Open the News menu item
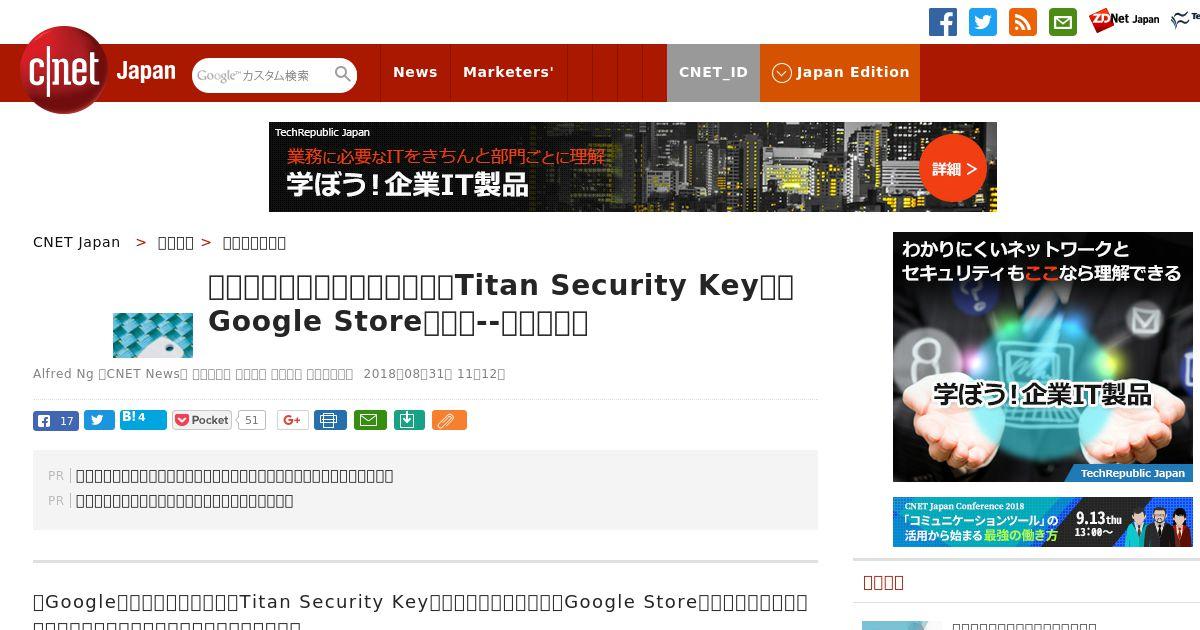 coord(415,72)
